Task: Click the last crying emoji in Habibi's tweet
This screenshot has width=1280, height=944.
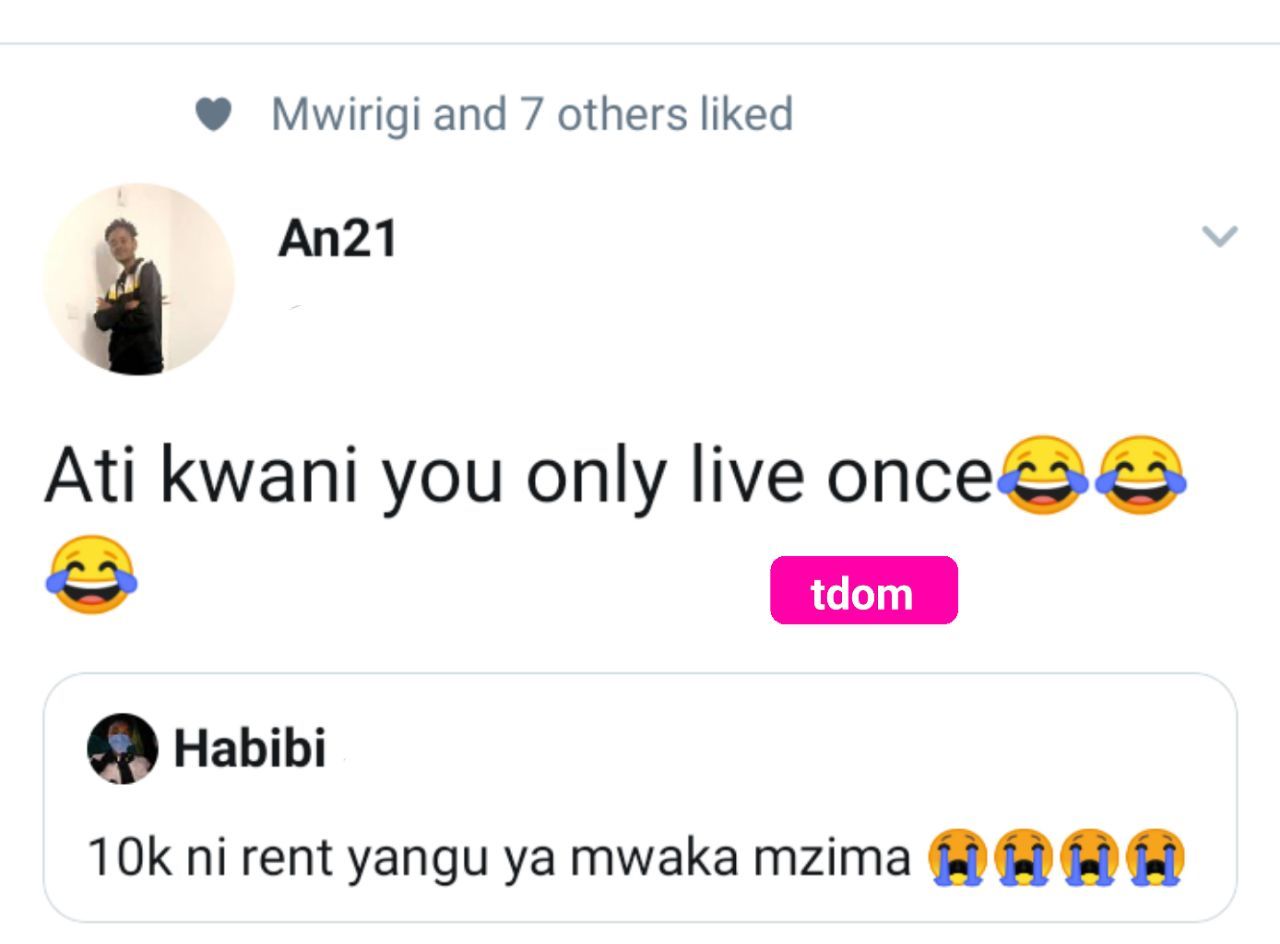Action: (x=1155, y=858)
